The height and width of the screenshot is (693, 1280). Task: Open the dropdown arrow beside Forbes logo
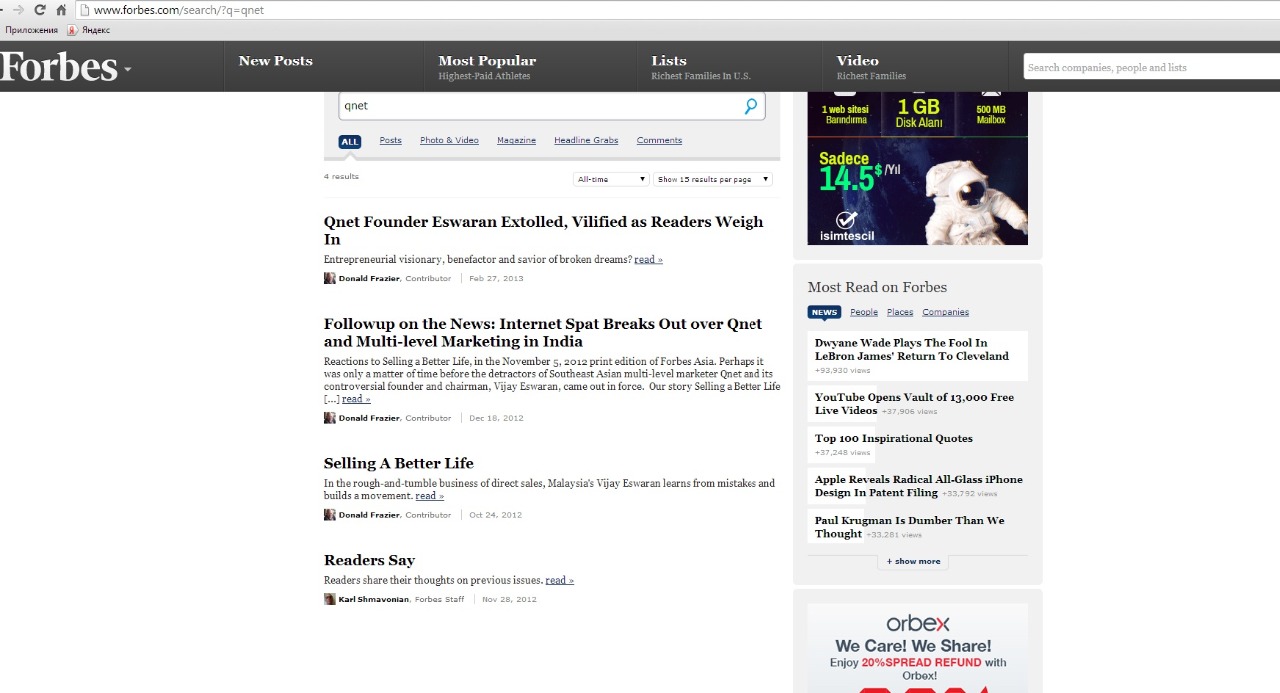[x=128, y=70]
